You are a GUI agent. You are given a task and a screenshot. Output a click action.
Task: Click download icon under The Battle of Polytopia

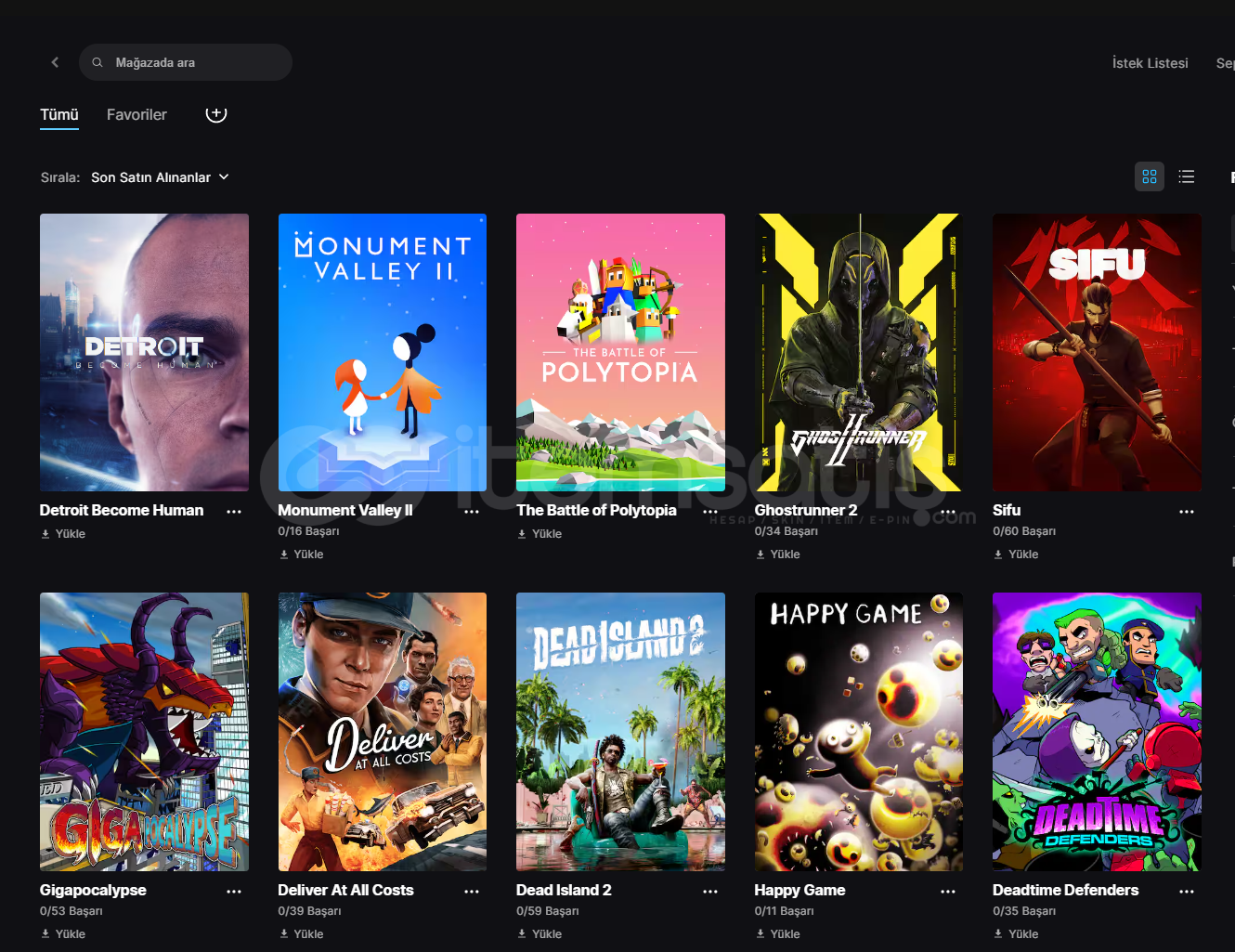522,534
